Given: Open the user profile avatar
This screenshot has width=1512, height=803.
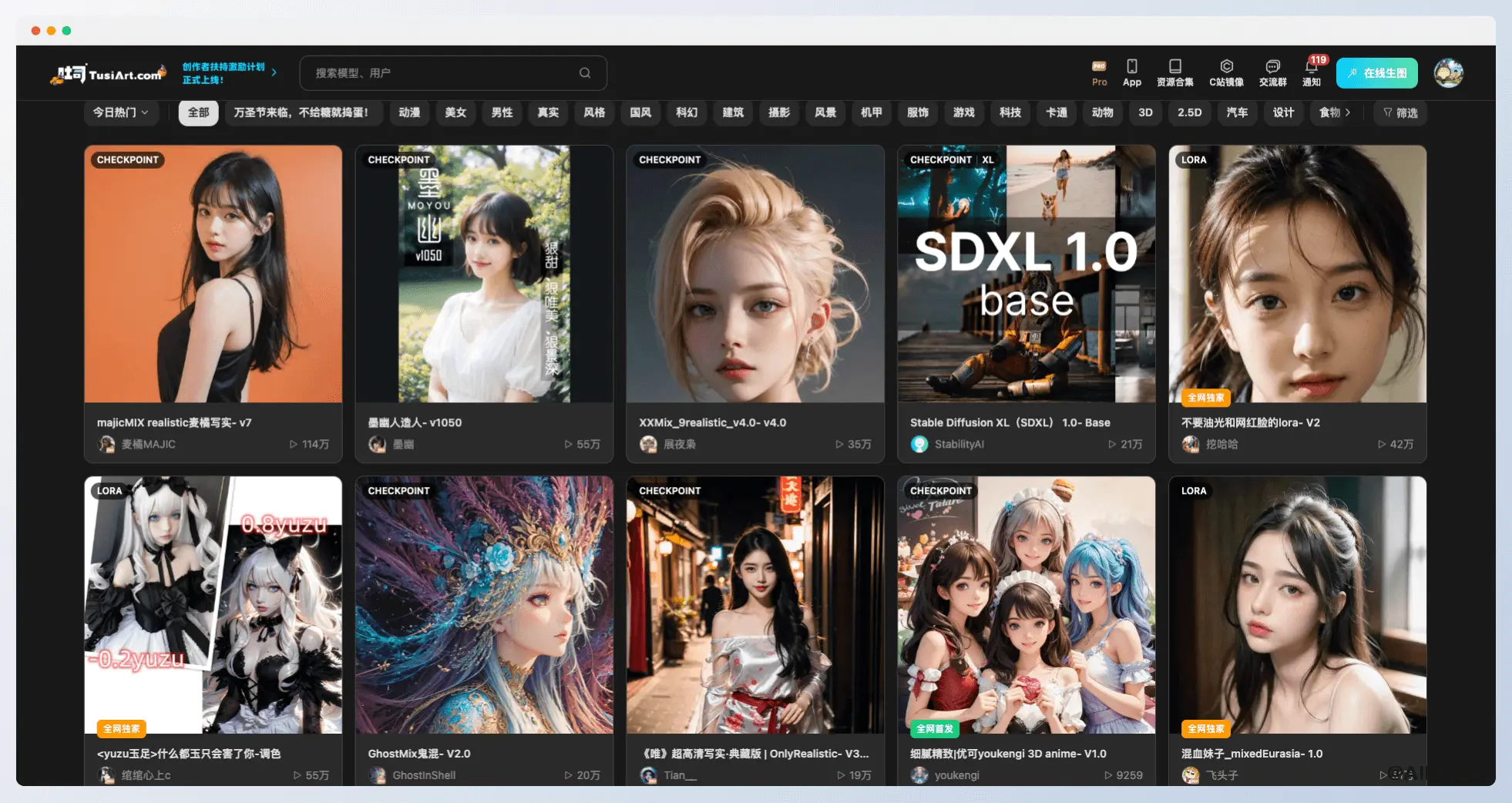Looking at the screenshot, I should coord(1448,73).
